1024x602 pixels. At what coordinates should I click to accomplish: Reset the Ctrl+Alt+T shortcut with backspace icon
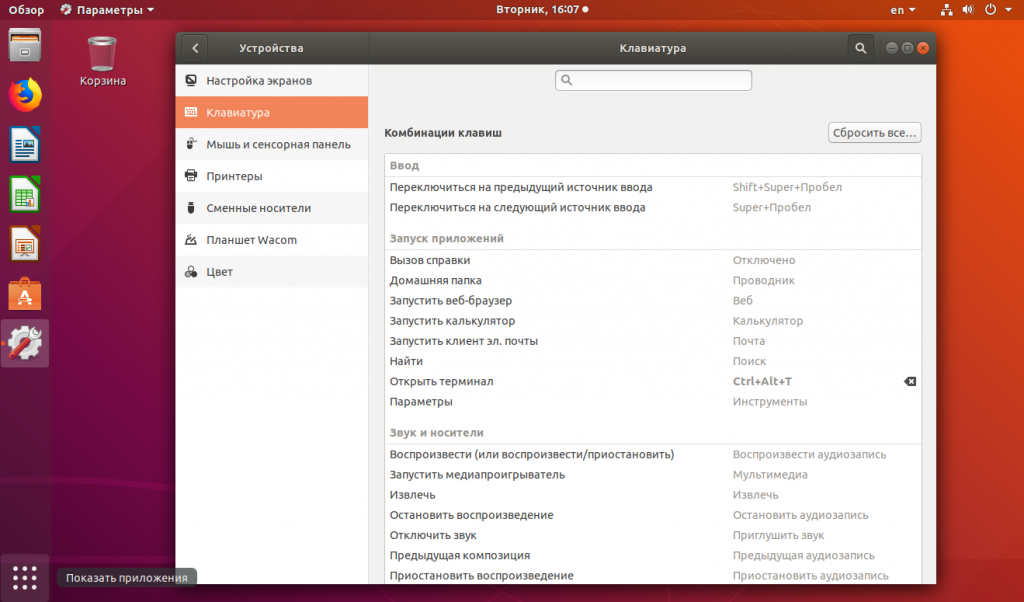click(x=910, y=381)
